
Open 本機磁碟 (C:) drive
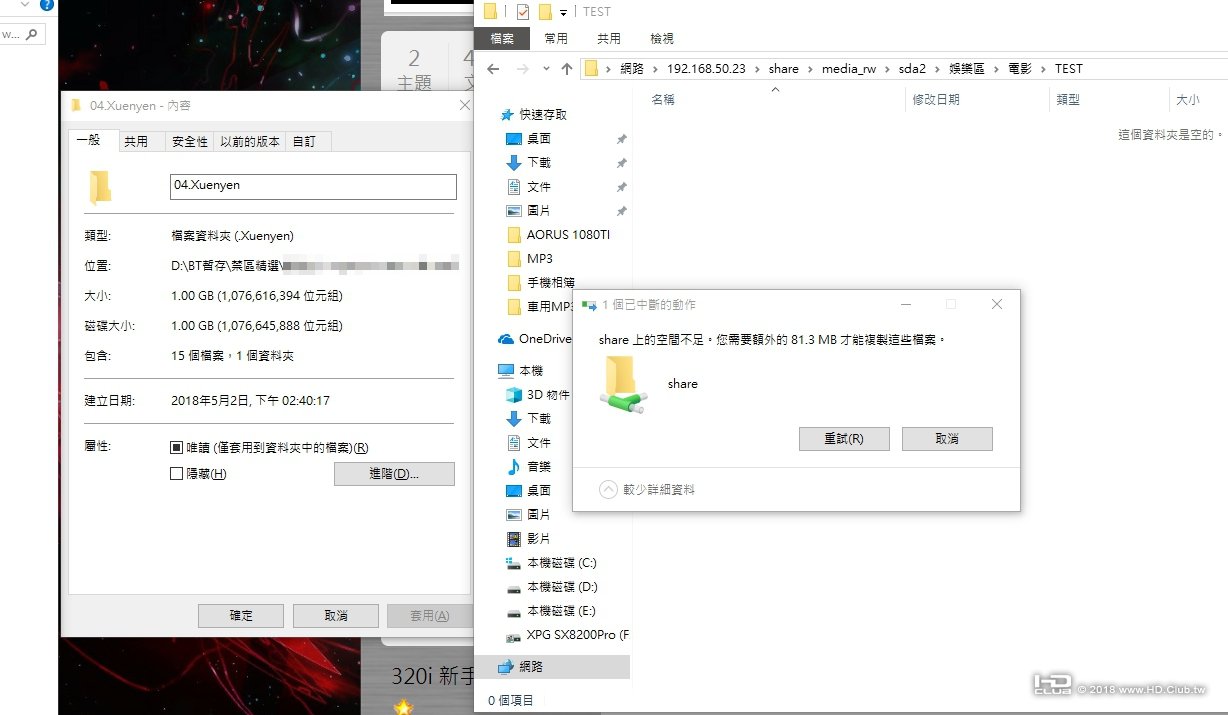(561, 563)
